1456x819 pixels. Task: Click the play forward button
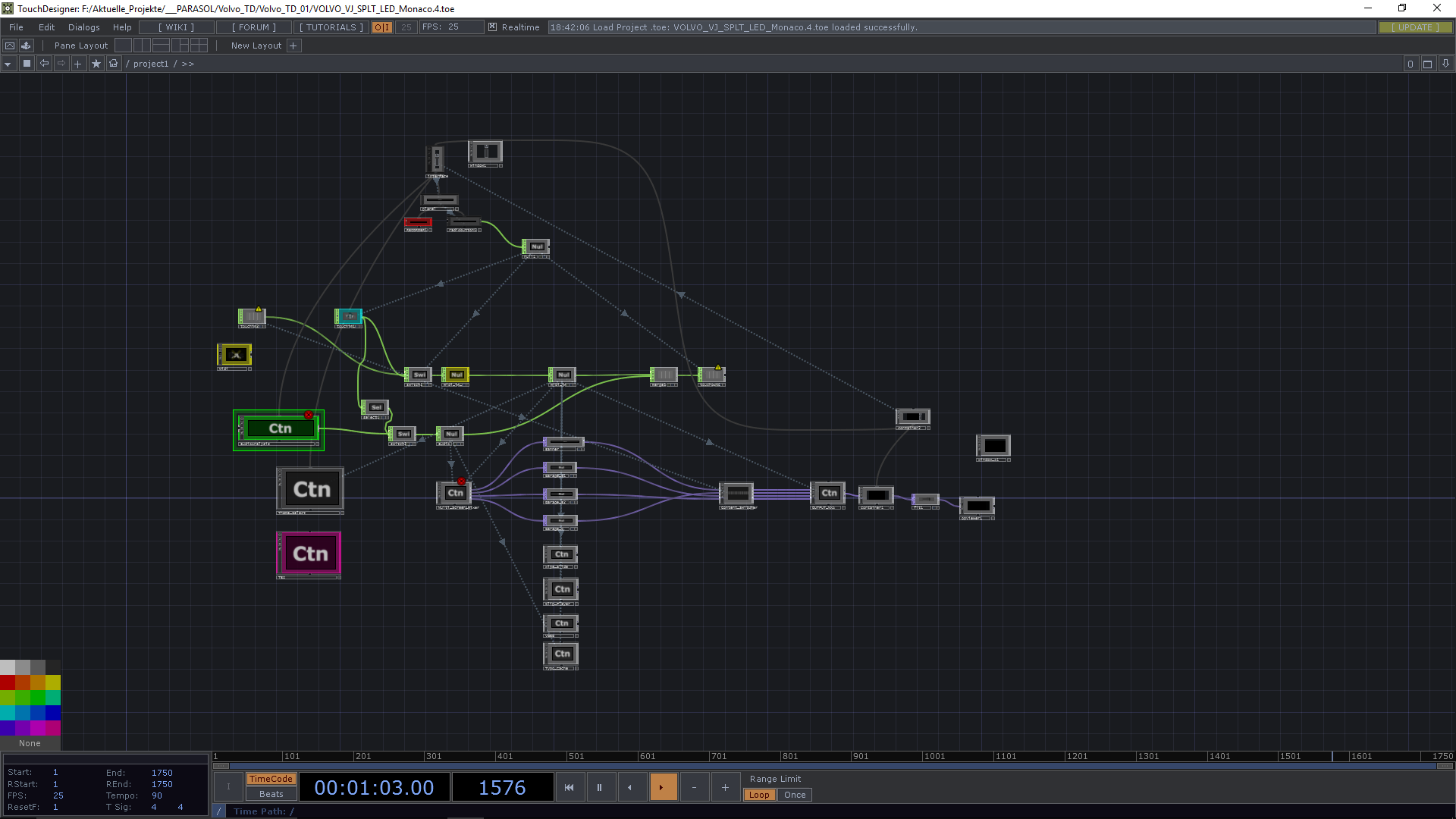point(662,787)
